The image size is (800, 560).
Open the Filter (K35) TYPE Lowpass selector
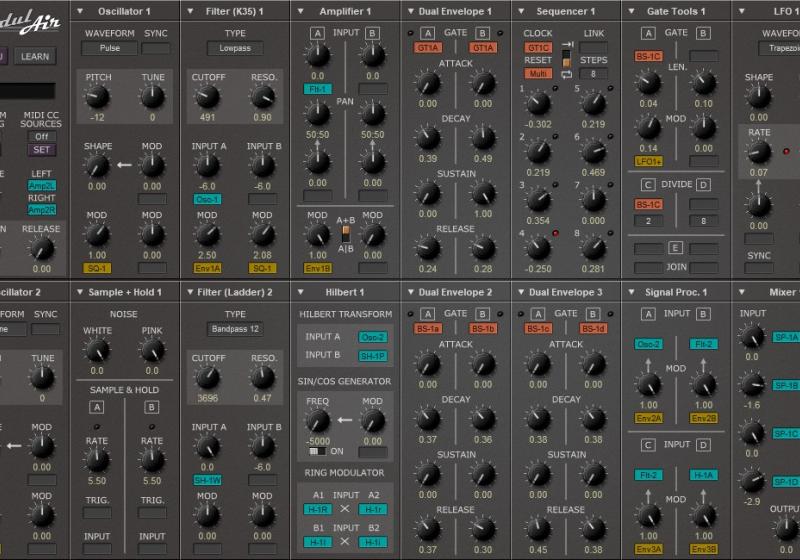click(x=235, y=48)
